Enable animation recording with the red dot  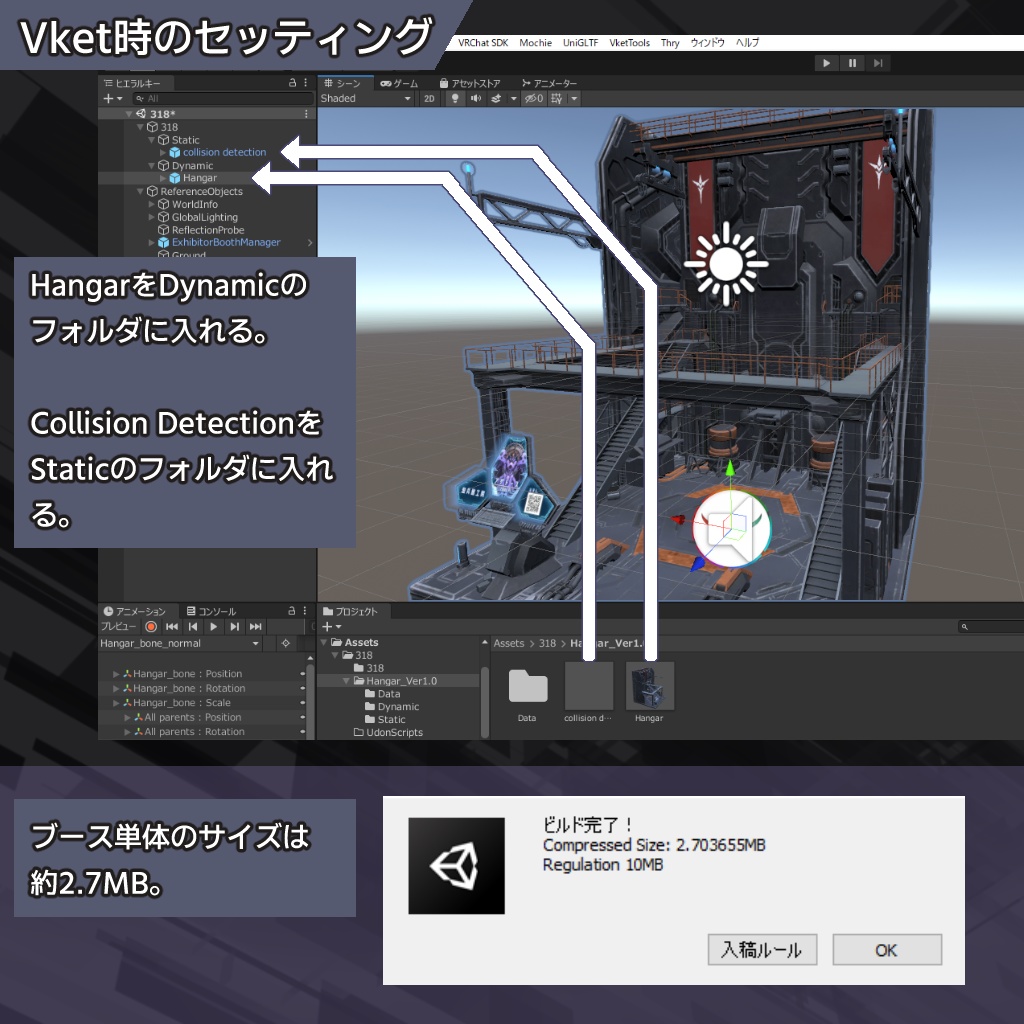[x=151, y=626]
